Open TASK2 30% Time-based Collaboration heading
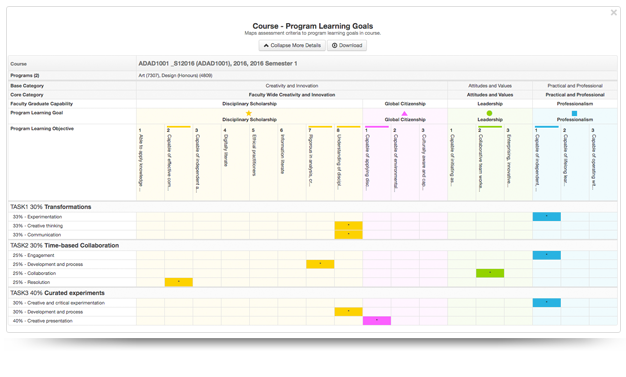Image resolution: width=626 pixels, height=377 pixels. (65, 245)
